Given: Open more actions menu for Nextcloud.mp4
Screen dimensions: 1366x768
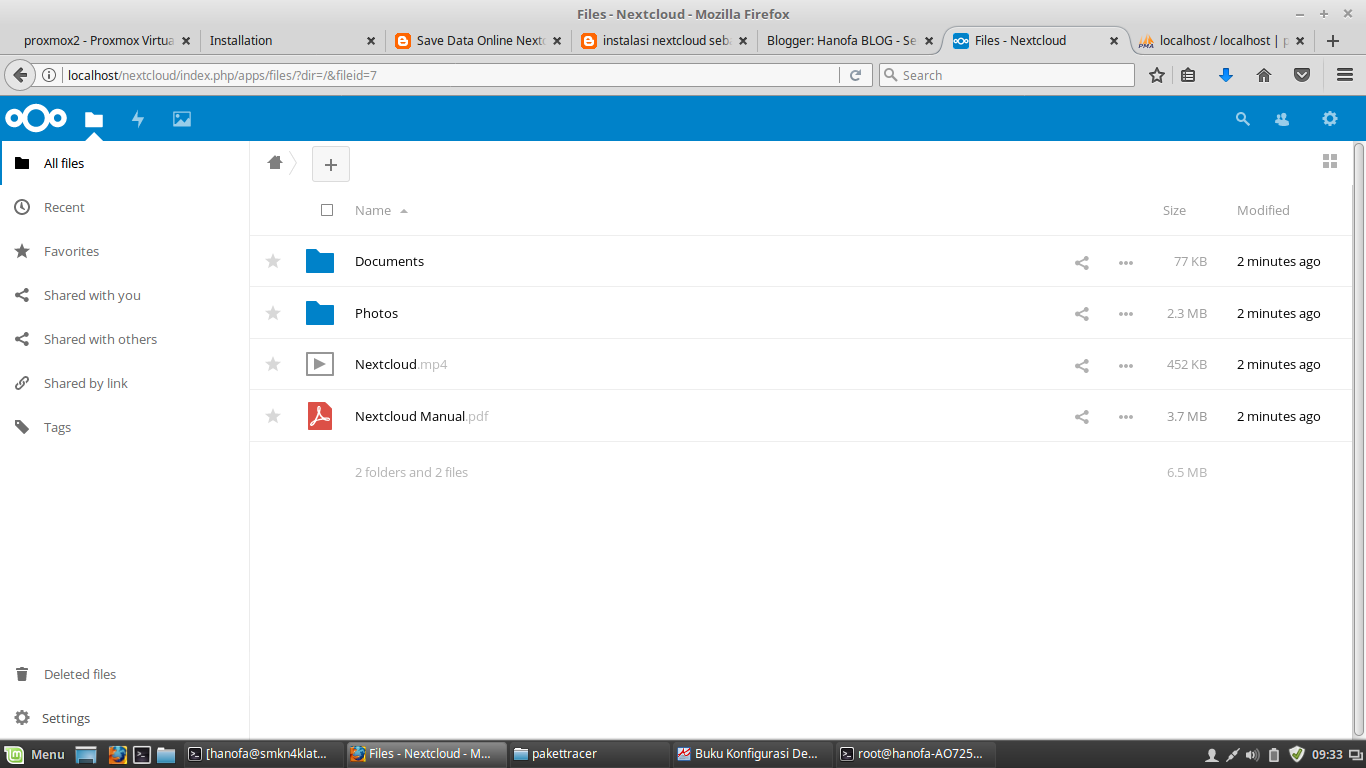Looking at the screenshot, I should click(x=1126, y=365).
